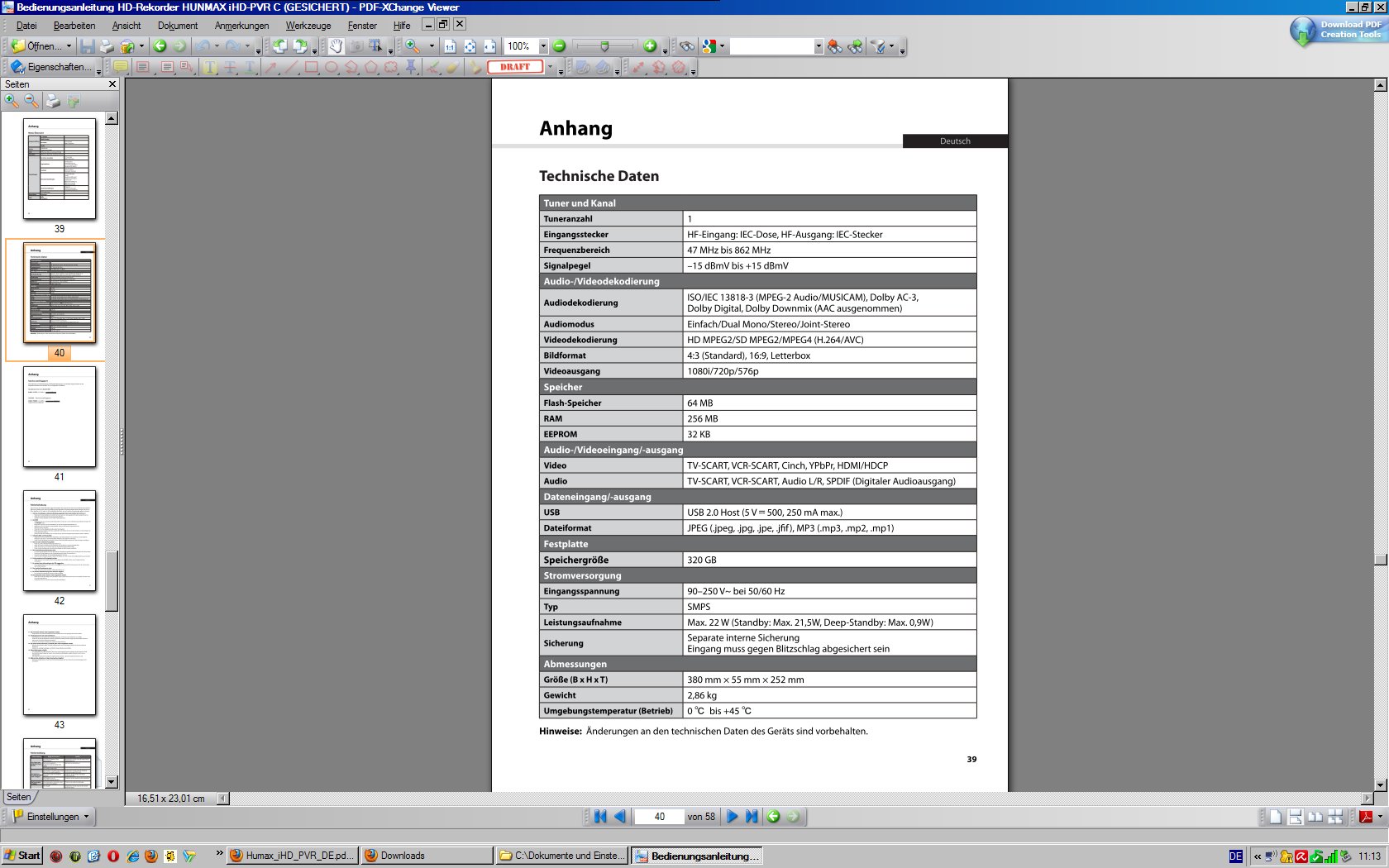Select the Hand tool in the toolbar

[x=336, y=46]
